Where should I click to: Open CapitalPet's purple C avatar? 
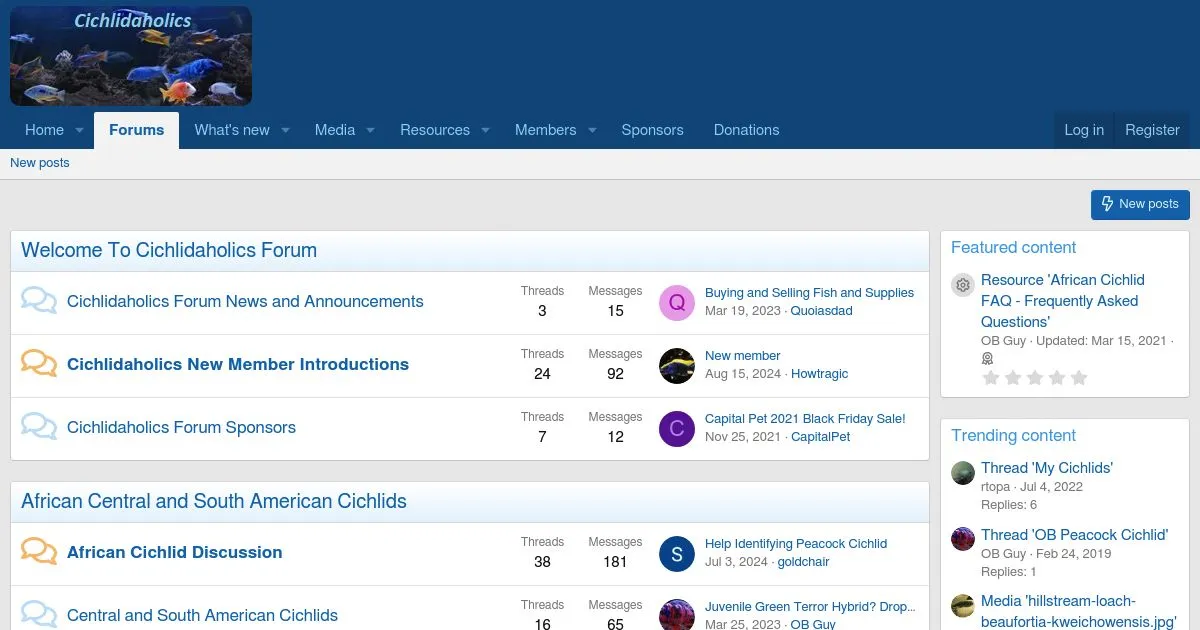[x=677, y=429]
